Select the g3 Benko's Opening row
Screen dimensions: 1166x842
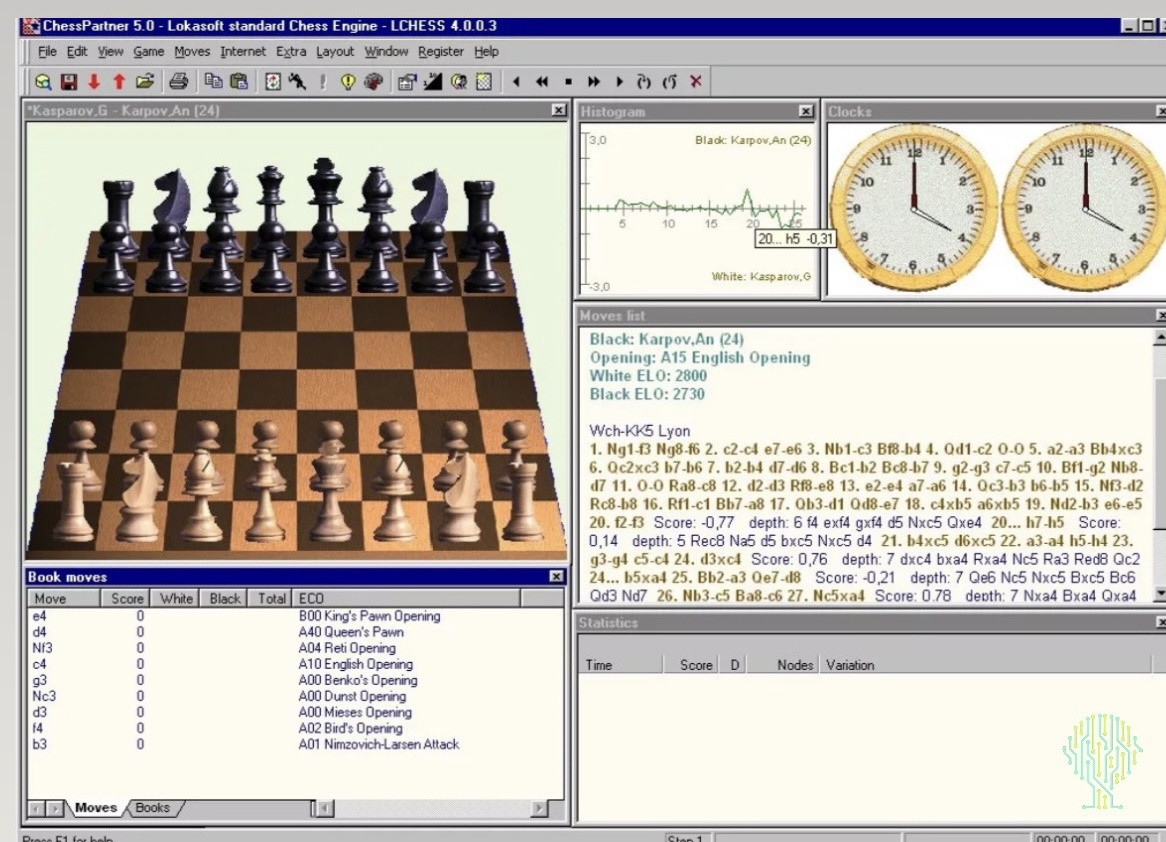295,680
